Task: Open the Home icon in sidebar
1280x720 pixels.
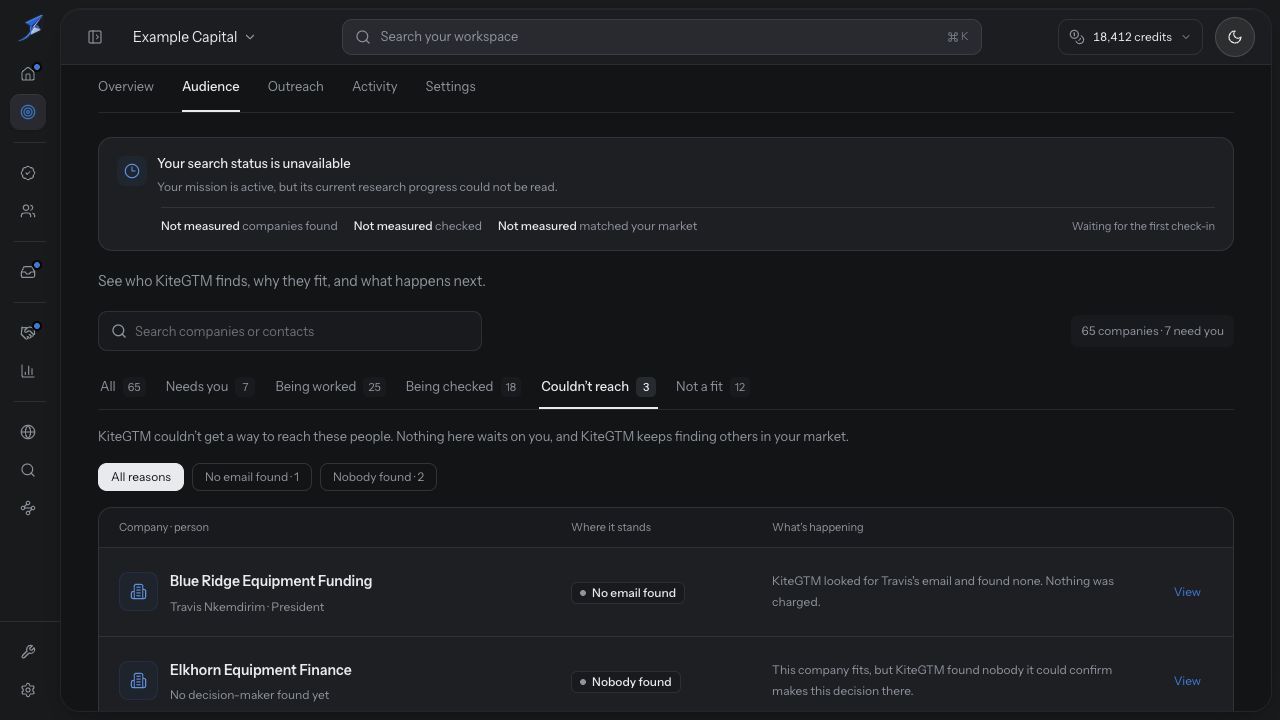Action: [28, 73]
